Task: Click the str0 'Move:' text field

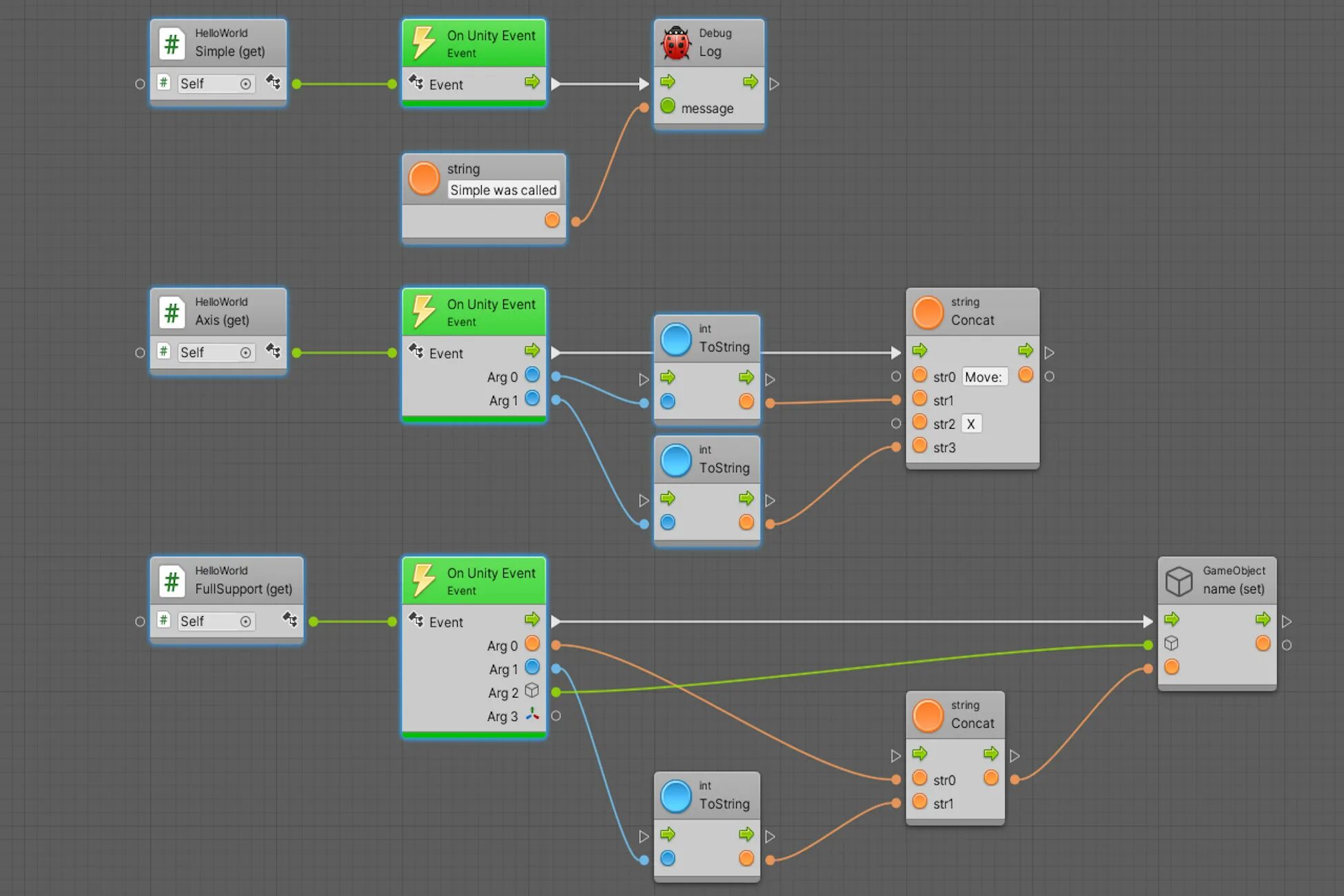Action: (984, 377)
